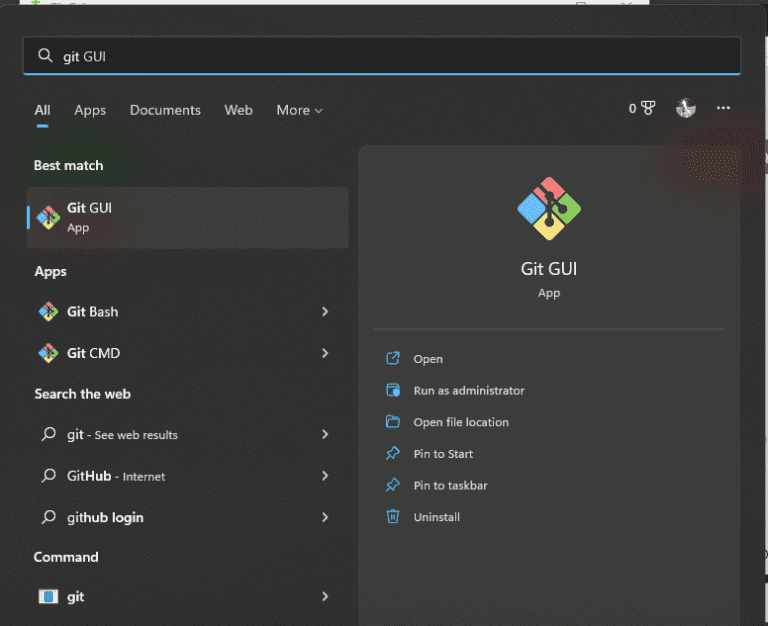This screenshot has height=626, width=768.
Task: Click the Pin to Start pin icon
Action: click(393, 454)
